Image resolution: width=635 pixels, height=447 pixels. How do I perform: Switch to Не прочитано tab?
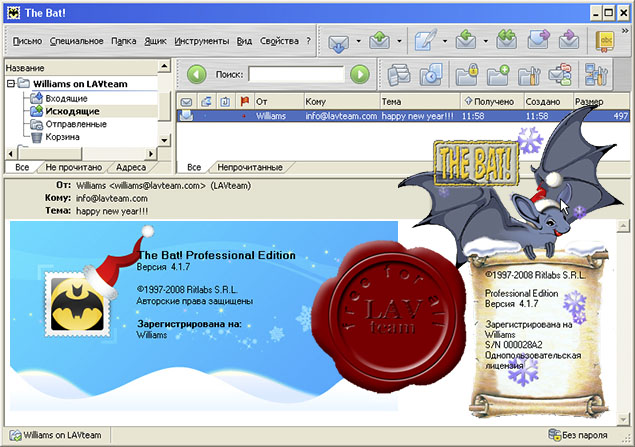pos(74,167)
